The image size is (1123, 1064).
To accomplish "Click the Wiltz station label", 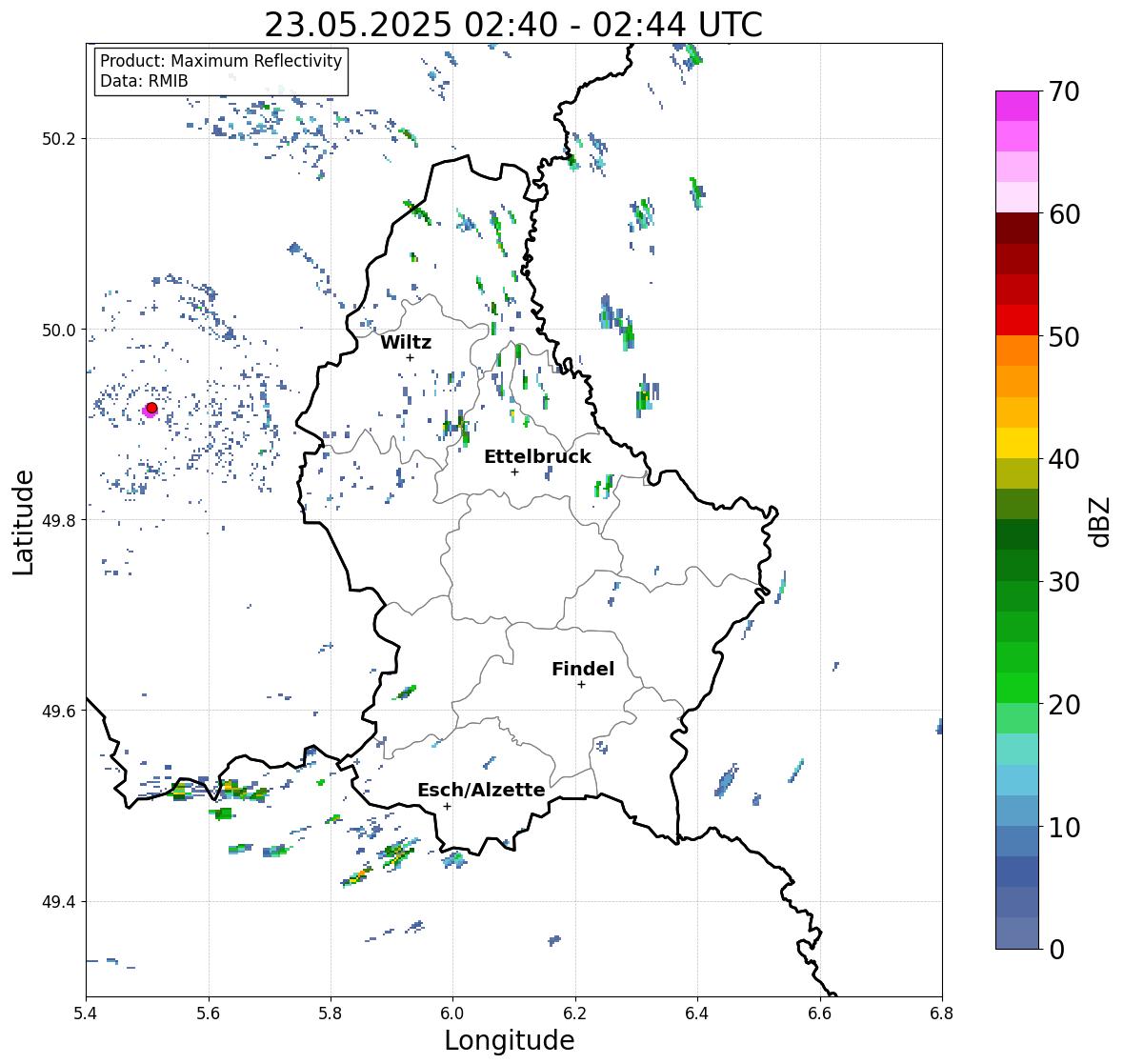I will 406,342.
